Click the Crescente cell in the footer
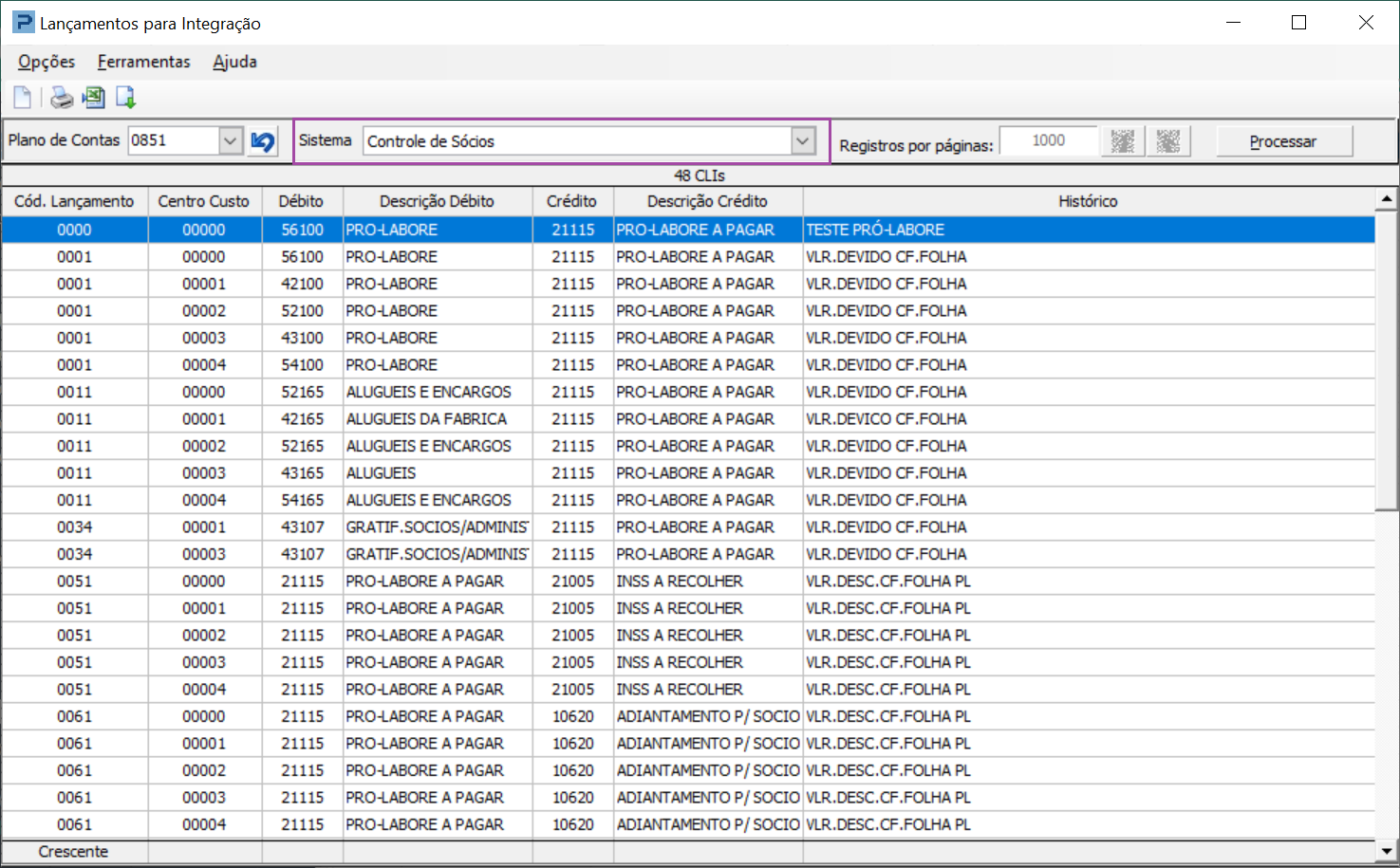The image size is (1400, 868). [x=74, y=852]
